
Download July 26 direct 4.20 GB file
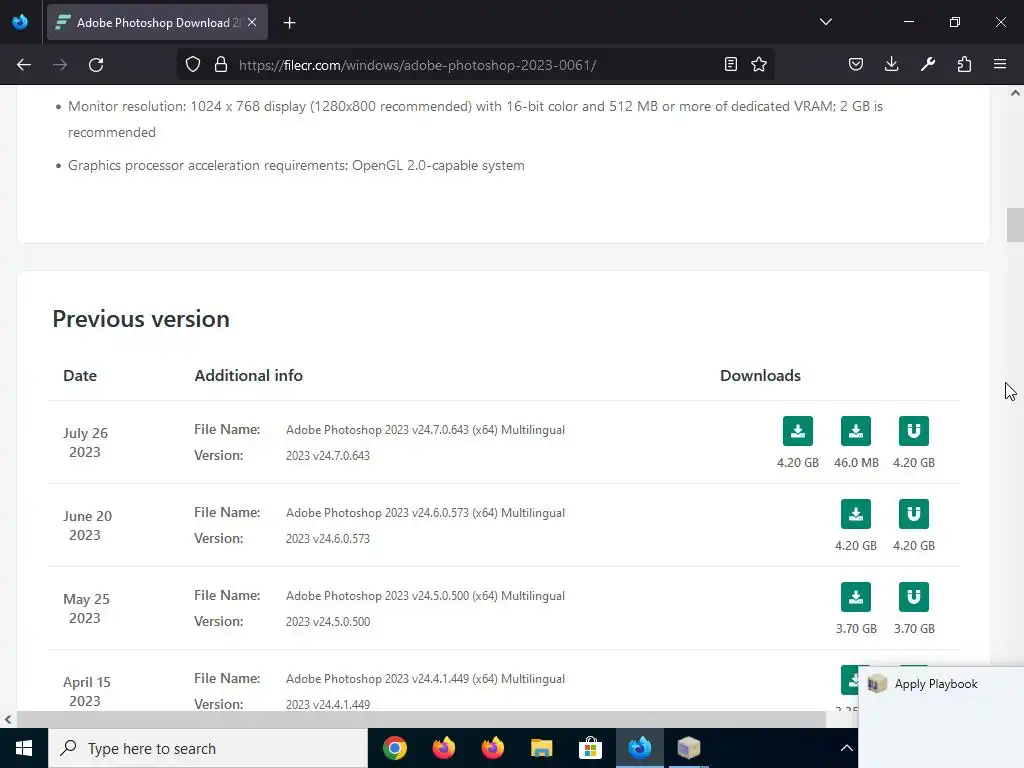click(797, 431)
